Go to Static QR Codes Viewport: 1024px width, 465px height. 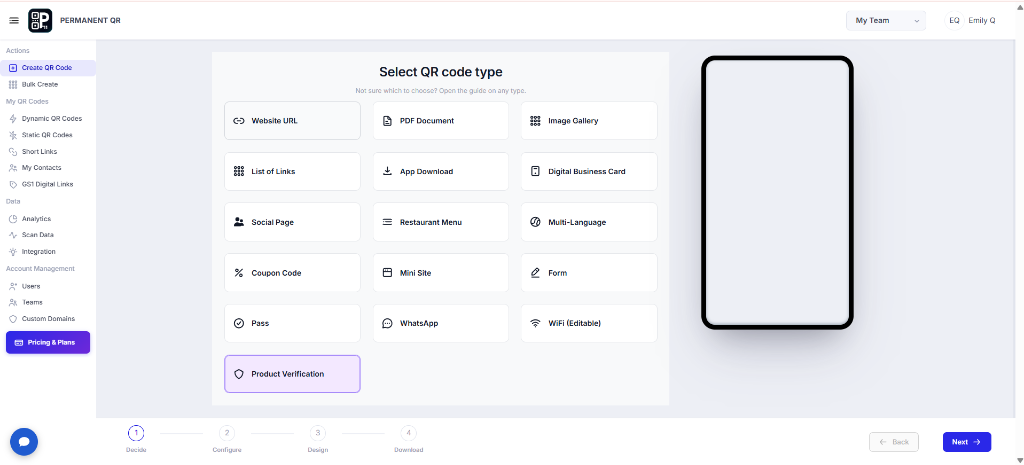click(x=48, y=135)
